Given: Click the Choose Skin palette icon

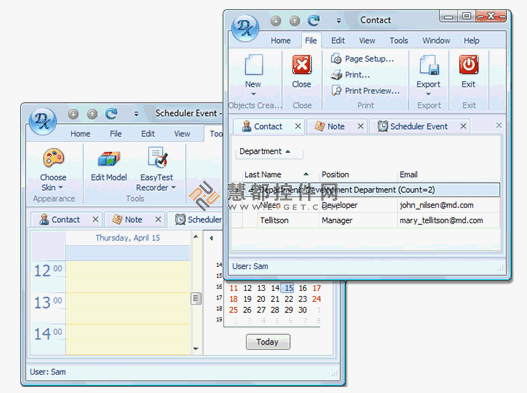Looking at the screenshot, I should pos(53,158).
